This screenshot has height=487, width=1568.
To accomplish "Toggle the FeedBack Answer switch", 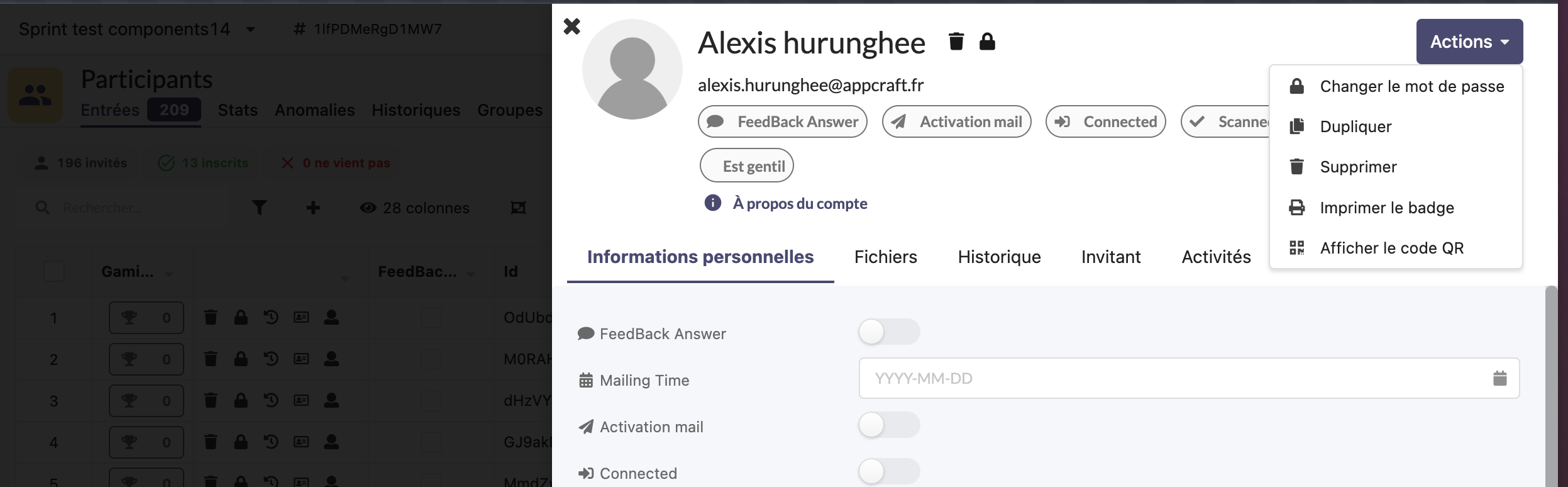I will 888,332.
